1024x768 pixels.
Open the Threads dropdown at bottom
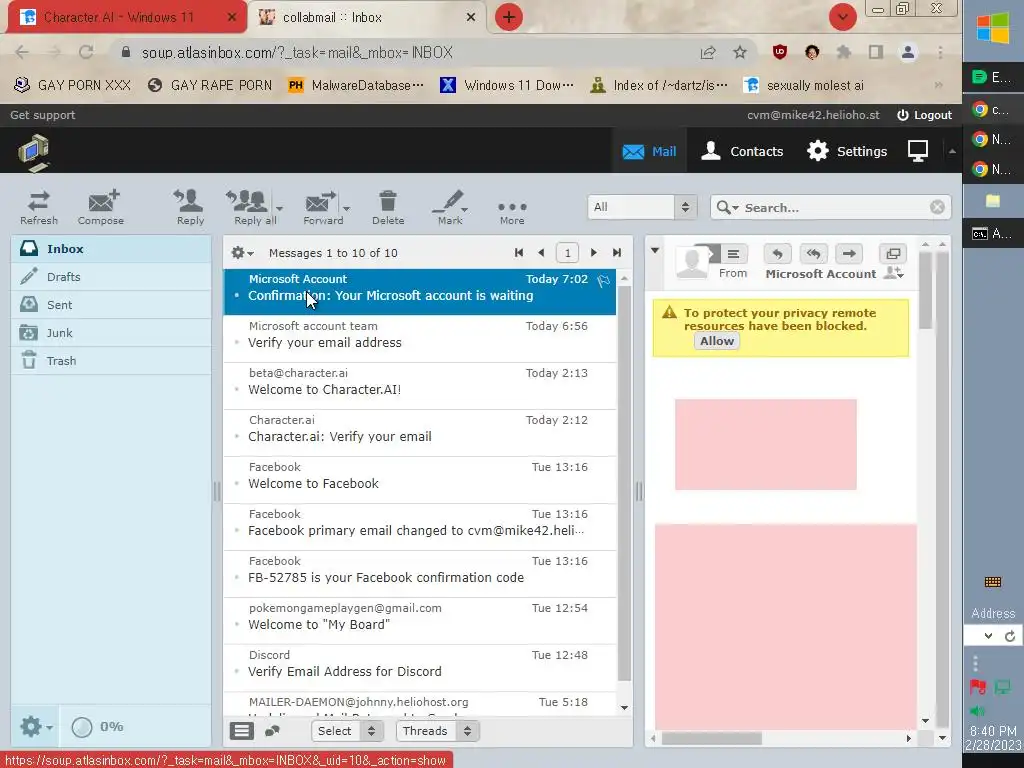click(438, 731)
